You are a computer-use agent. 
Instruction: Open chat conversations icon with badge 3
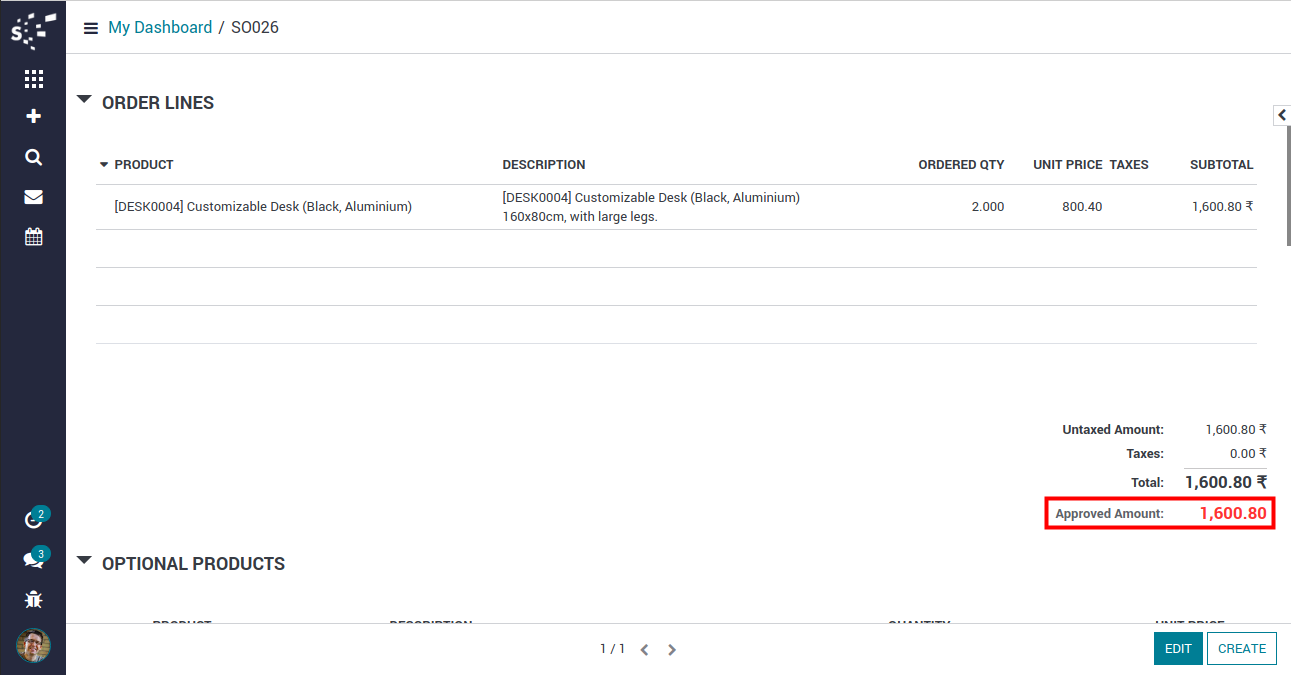coord(33,560)
